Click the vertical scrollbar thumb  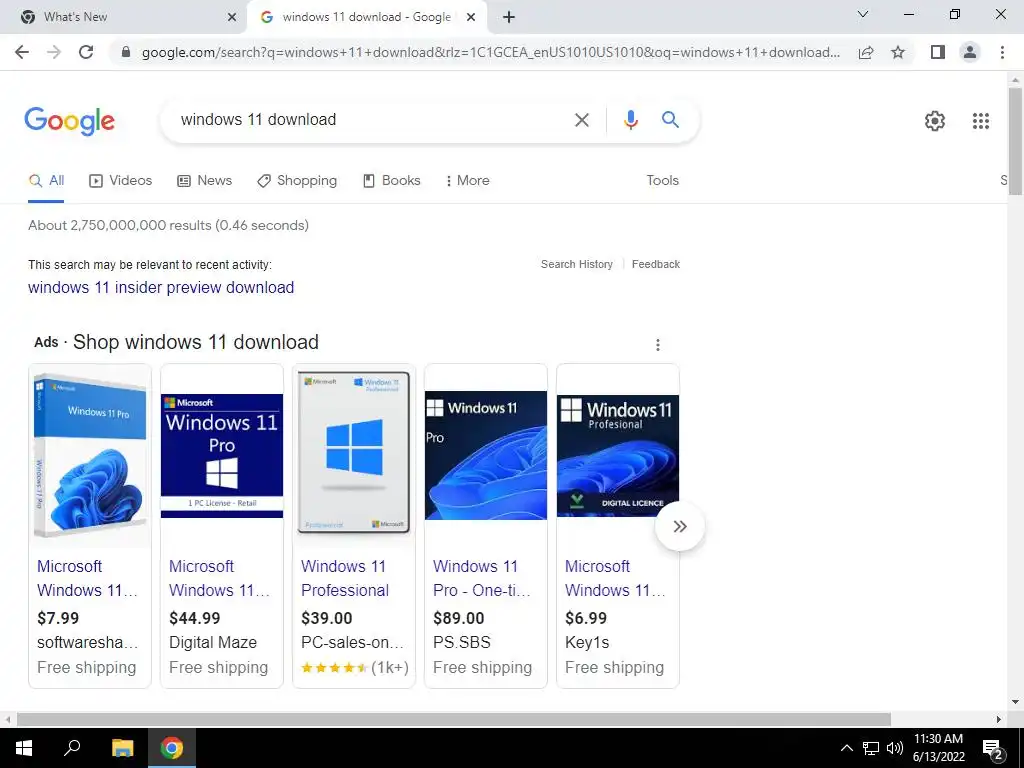[1015, 140]
